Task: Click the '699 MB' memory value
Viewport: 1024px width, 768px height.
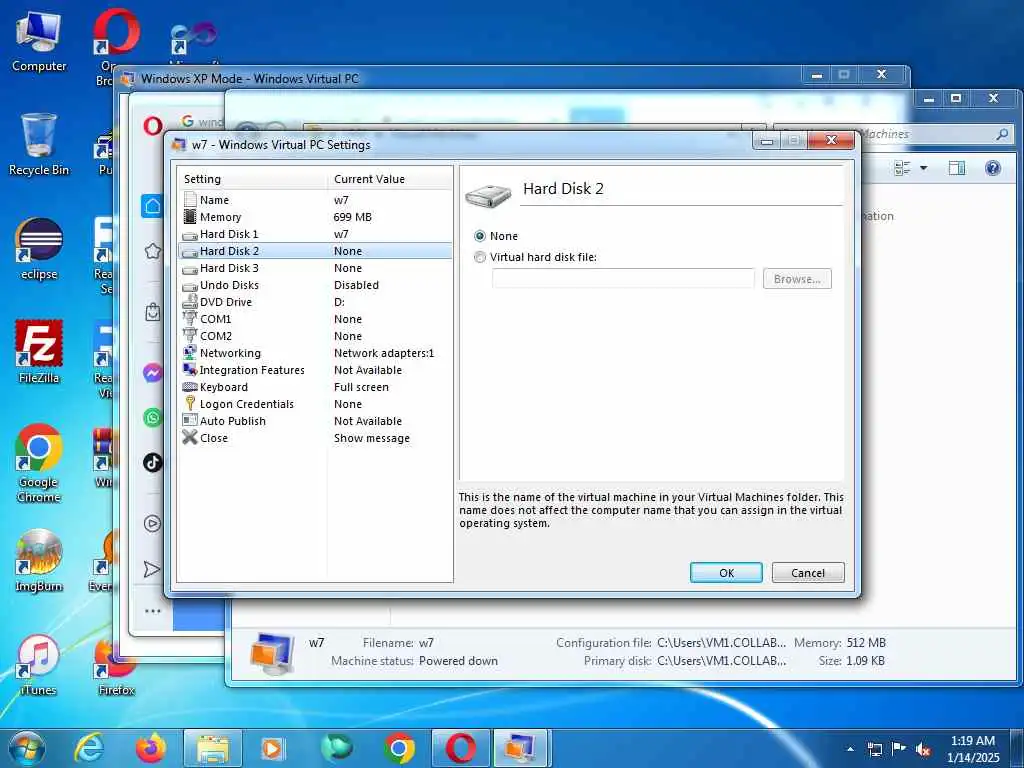Action: pos(353,217)
